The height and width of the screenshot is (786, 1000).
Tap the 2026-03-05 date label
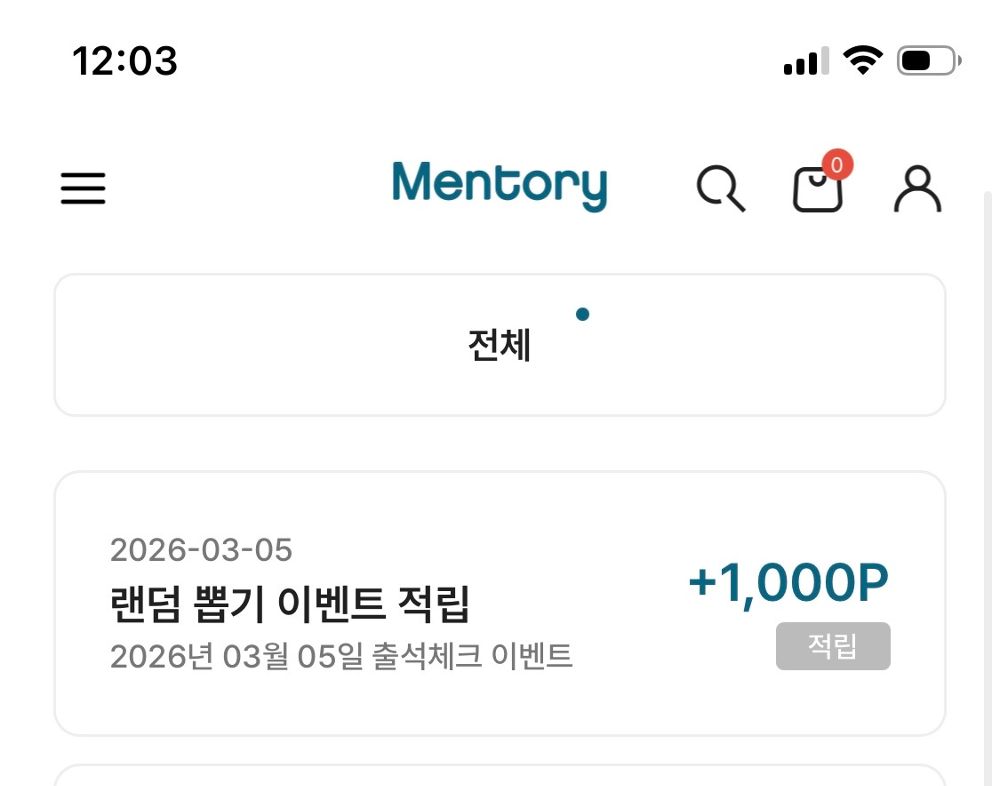point(202,550)
